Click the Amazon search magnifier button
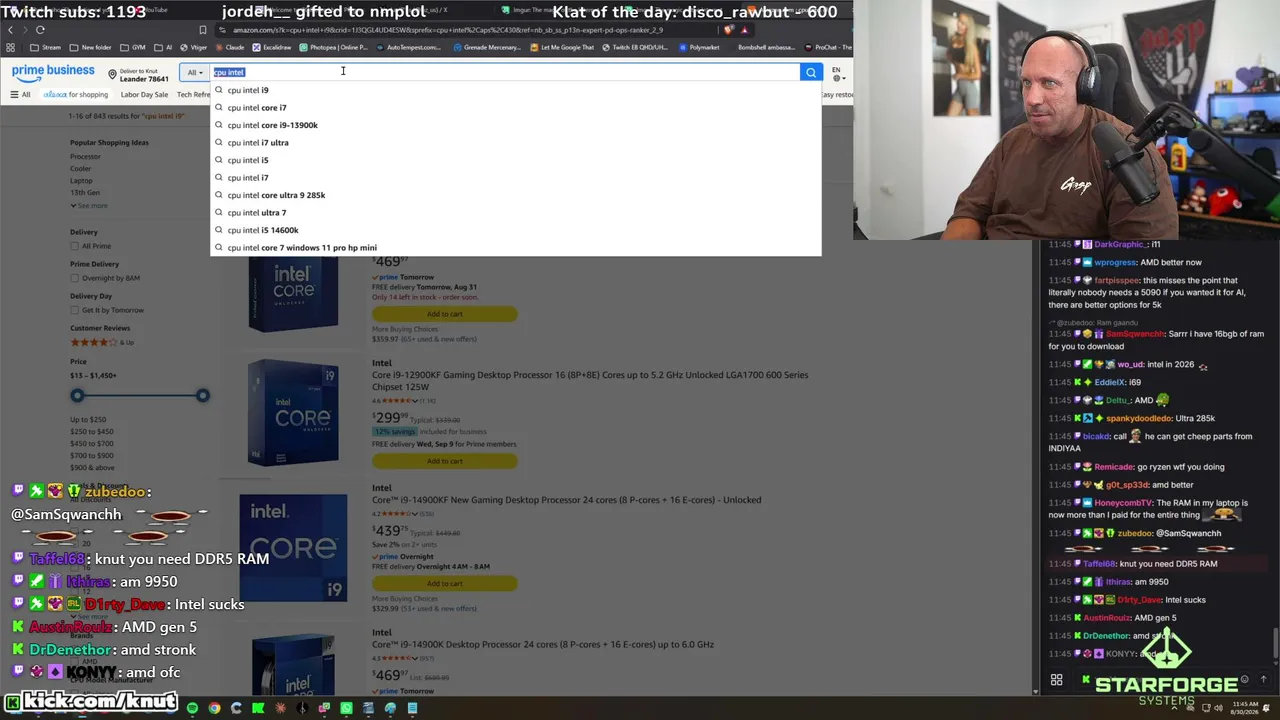 (x=811, y=72)
